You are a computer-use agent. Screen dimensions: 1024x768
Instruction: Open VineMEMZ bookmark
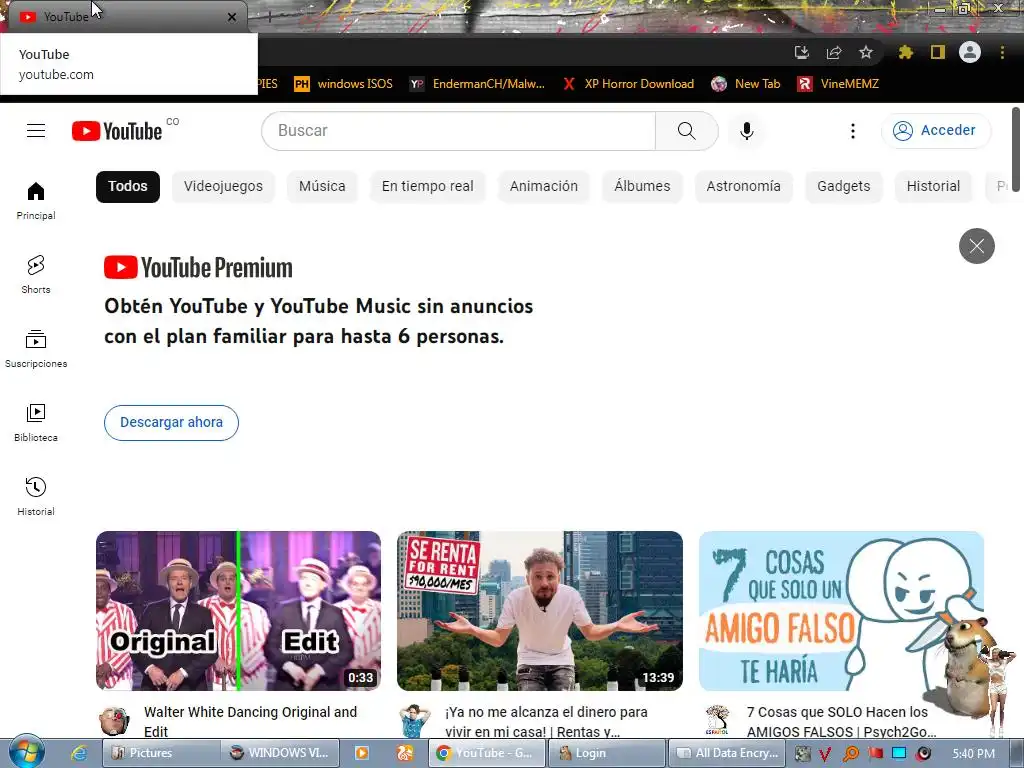tap(838, 84)
